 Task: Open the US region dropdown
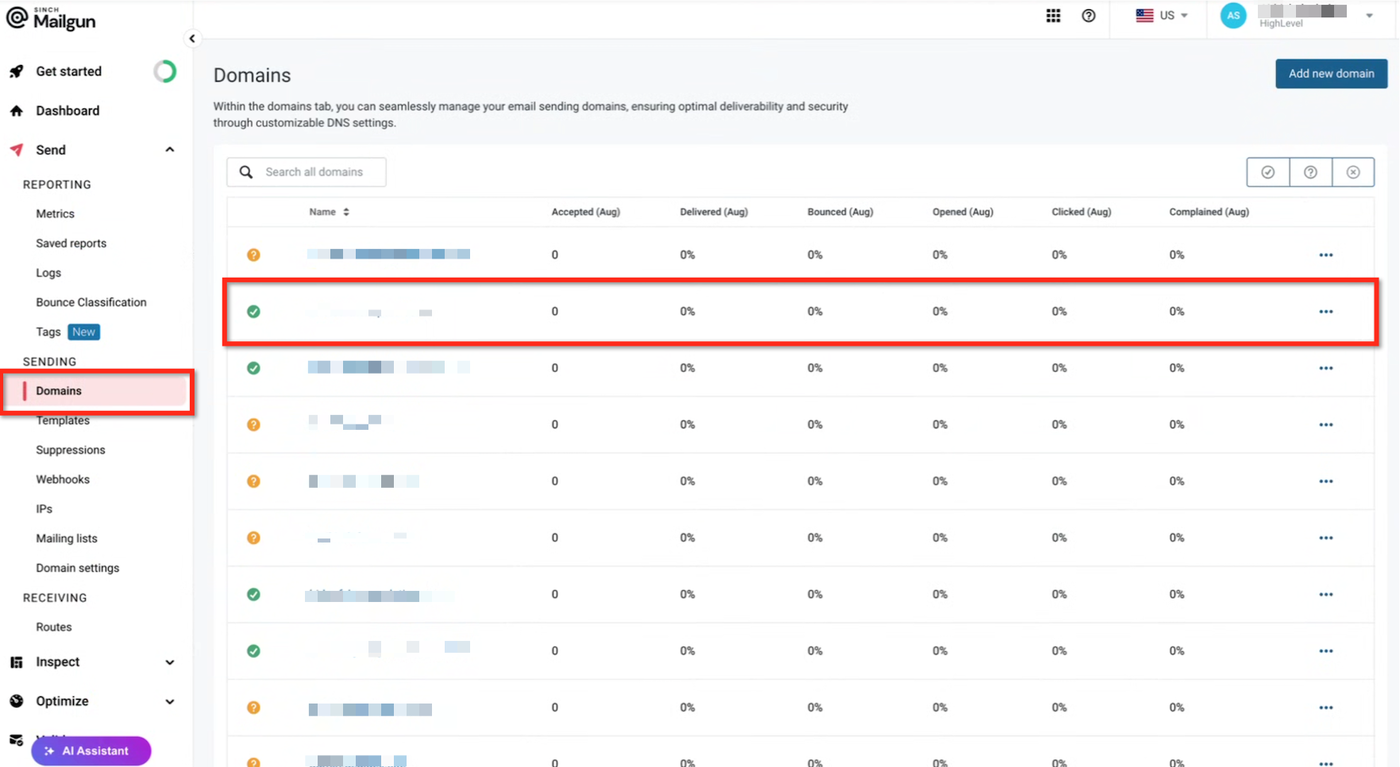[1162, 16]
